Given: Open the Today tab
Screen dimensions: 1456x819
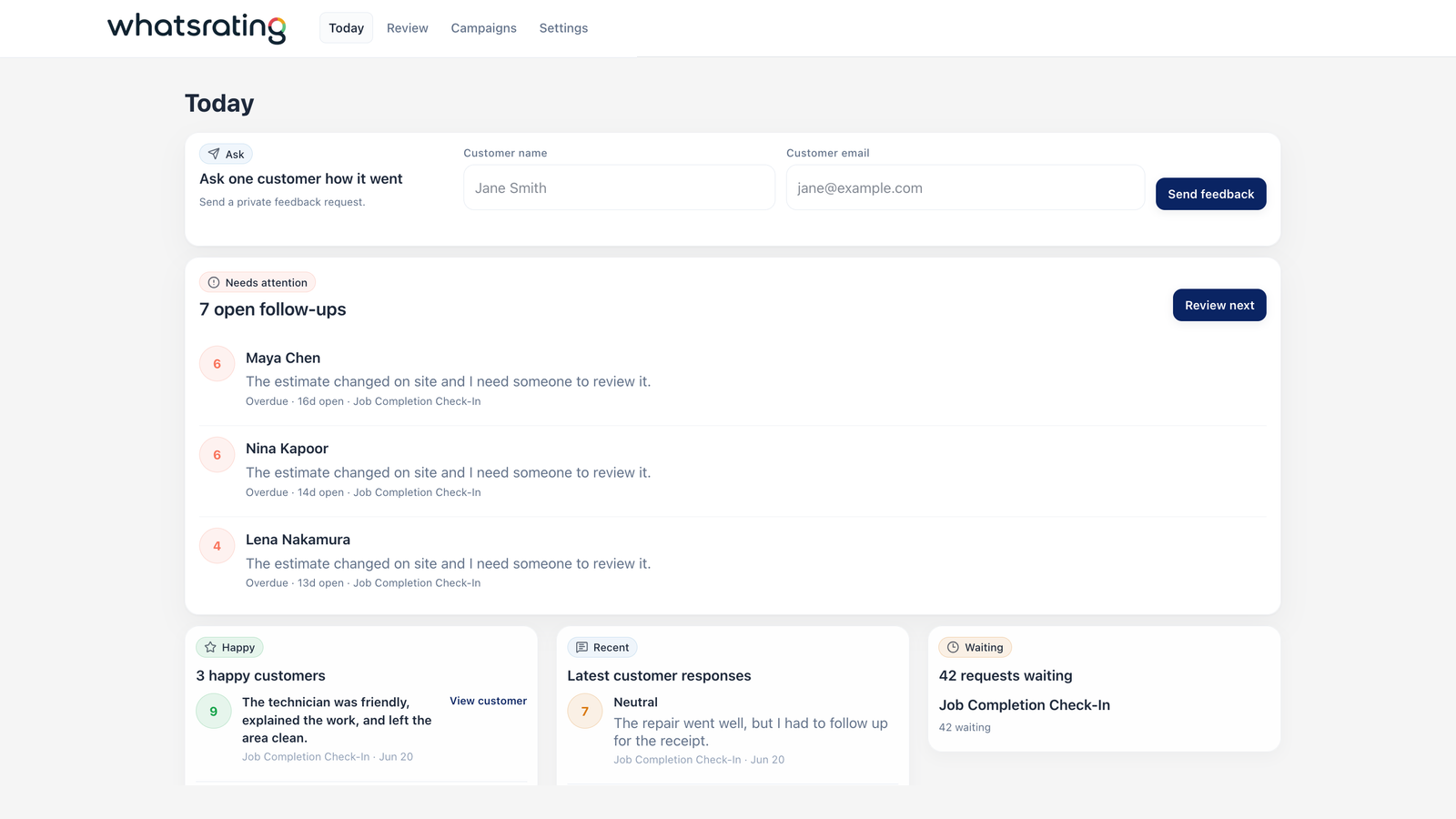Looking at the screenshot, I should pos(346,28).
